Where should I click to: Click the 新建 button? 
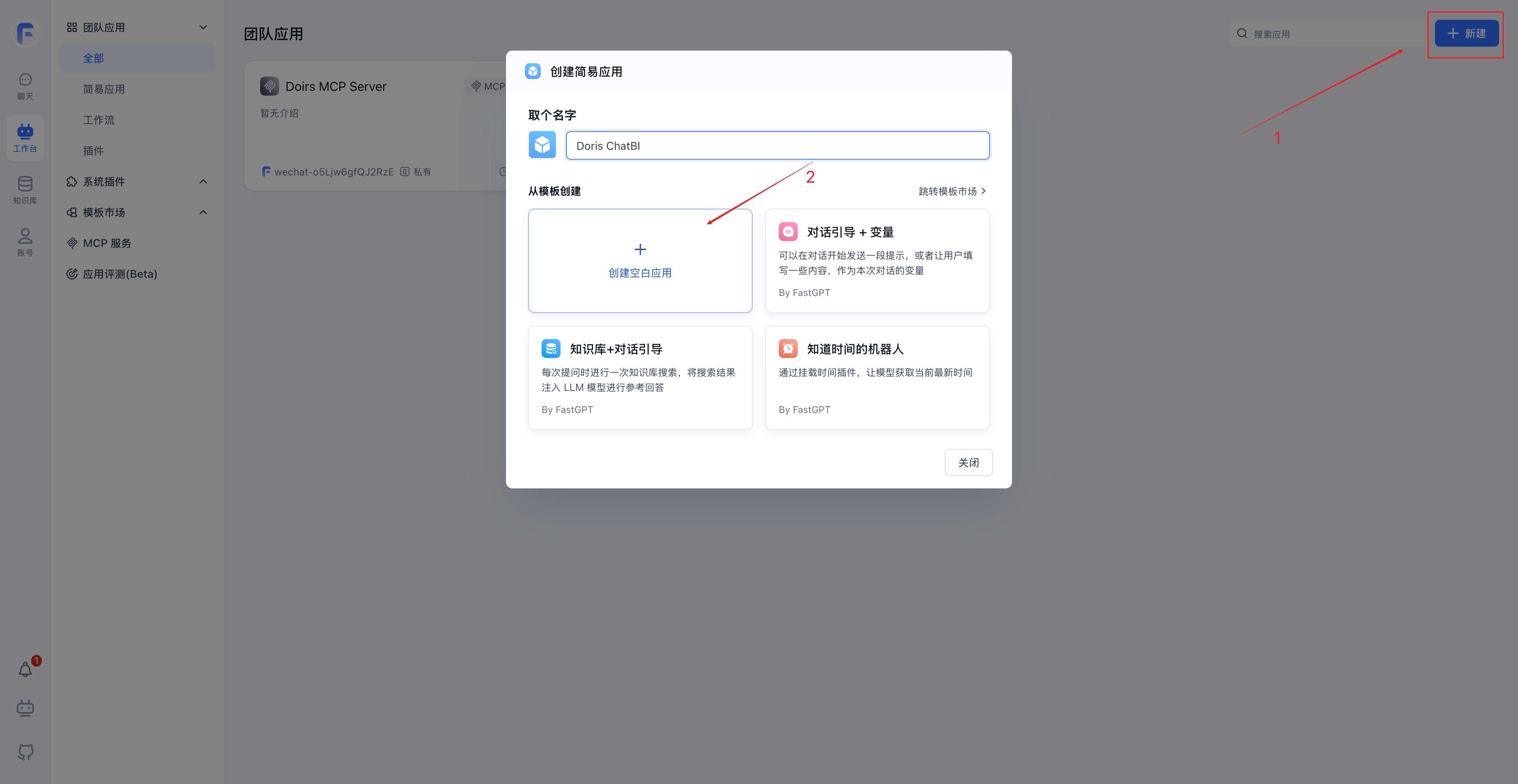tap(1466, 33)
